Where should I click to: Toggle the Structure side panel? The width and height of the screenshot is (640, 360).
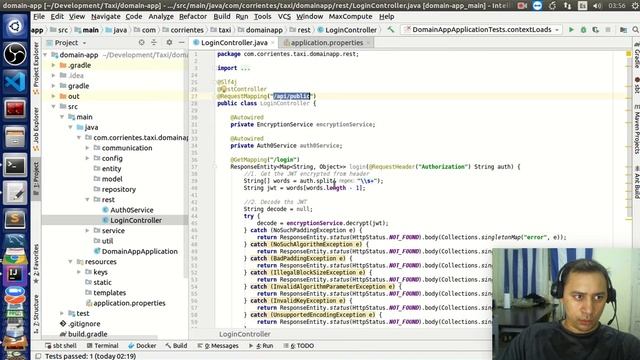coord(36,313)
